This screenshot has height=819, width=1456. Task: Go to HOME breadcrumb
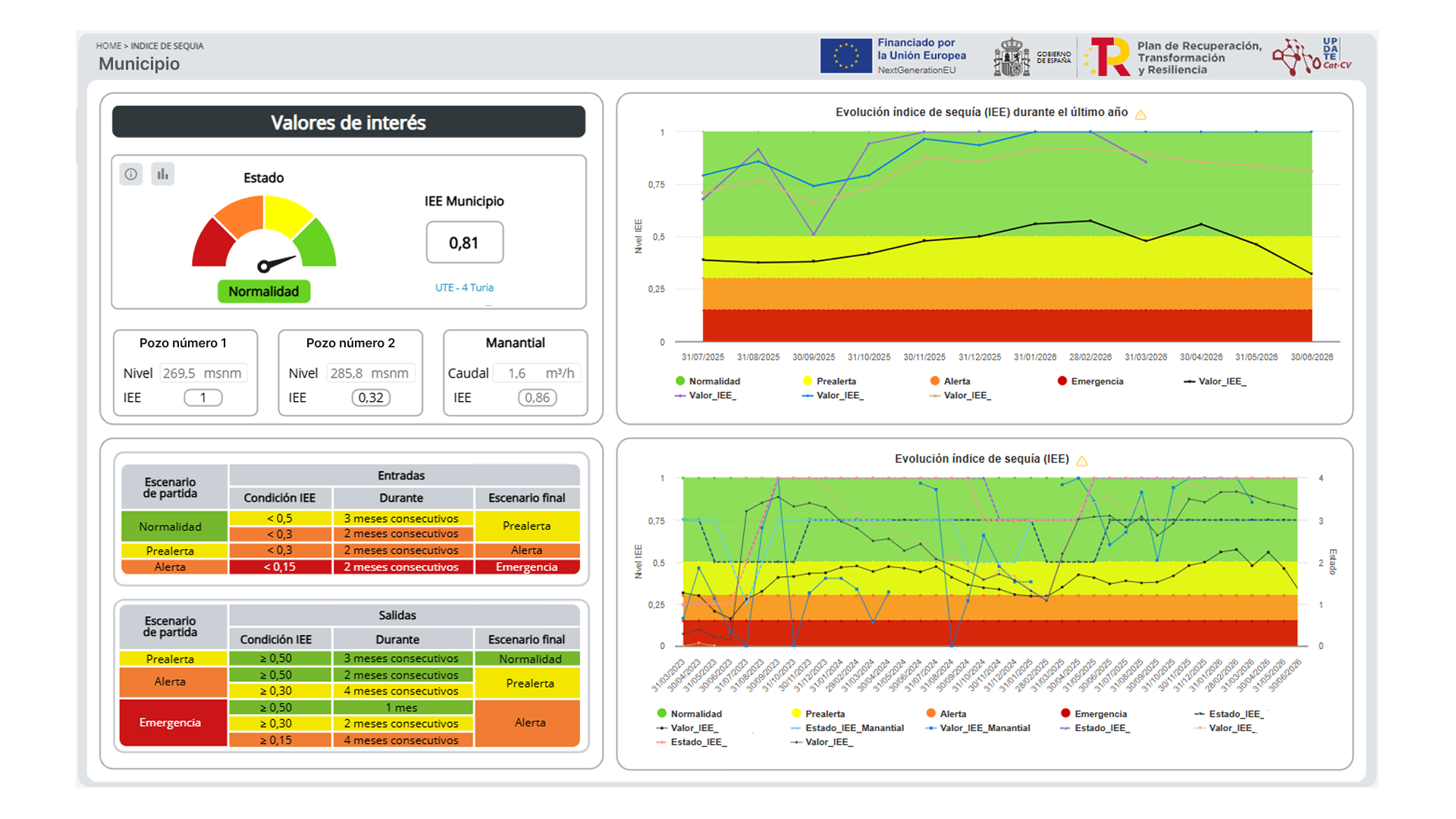(108, 46)
